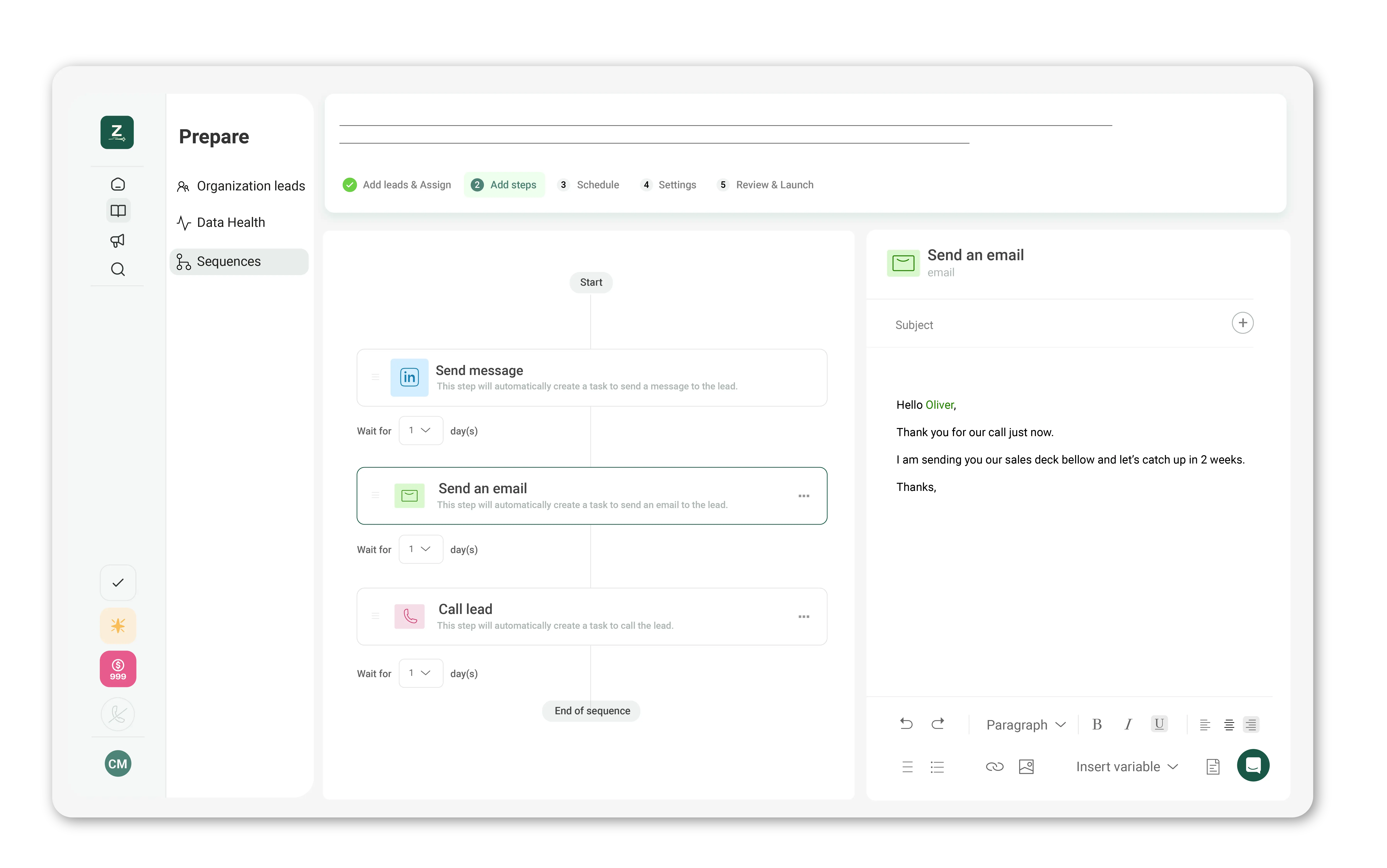Image resolution: width=1387 pixels, height=868 pixels.
Task: Click the redo arrow in editor toolbar
Action: click(937, 724)
